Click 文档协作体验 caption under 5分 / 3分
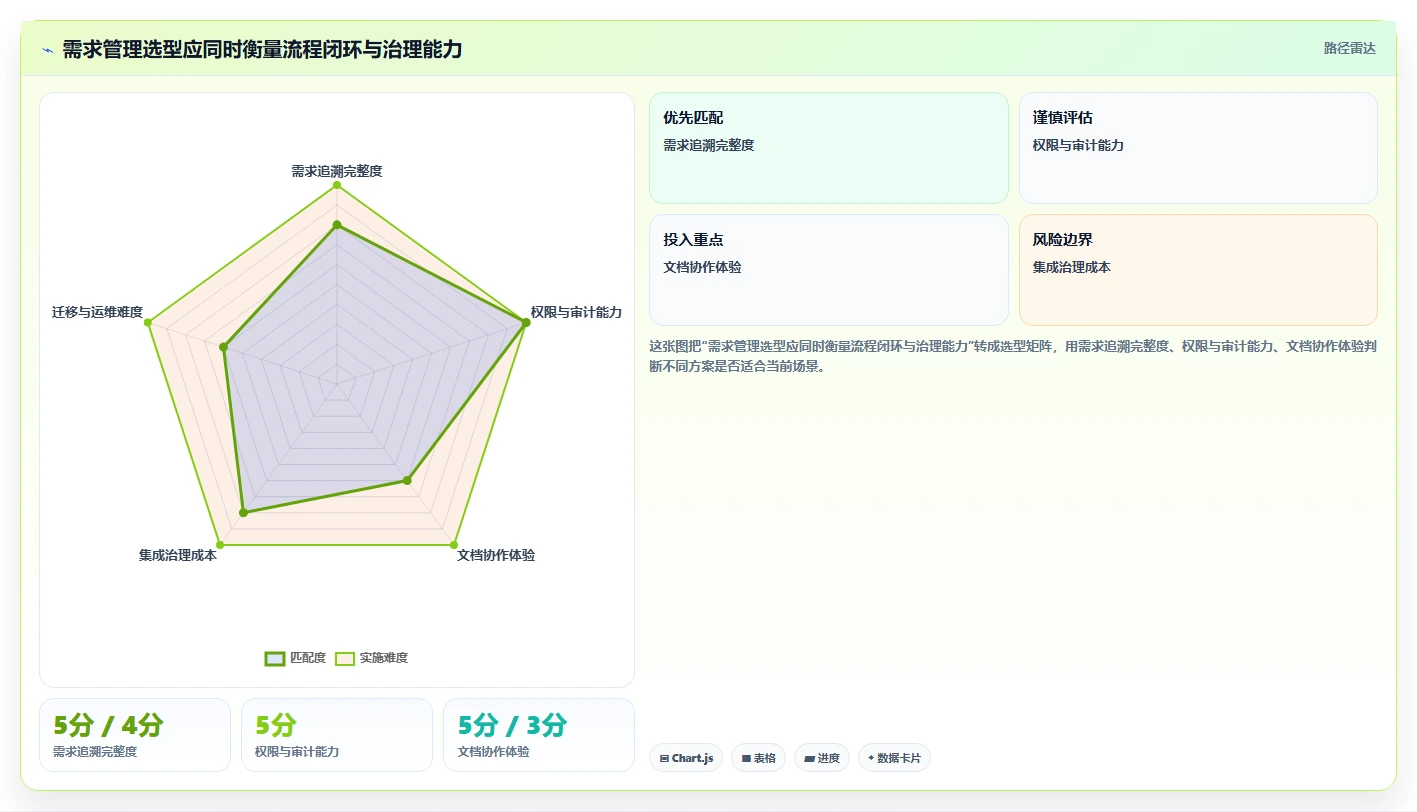Screen dimensions: 1417x812 (x=493, y=752)
